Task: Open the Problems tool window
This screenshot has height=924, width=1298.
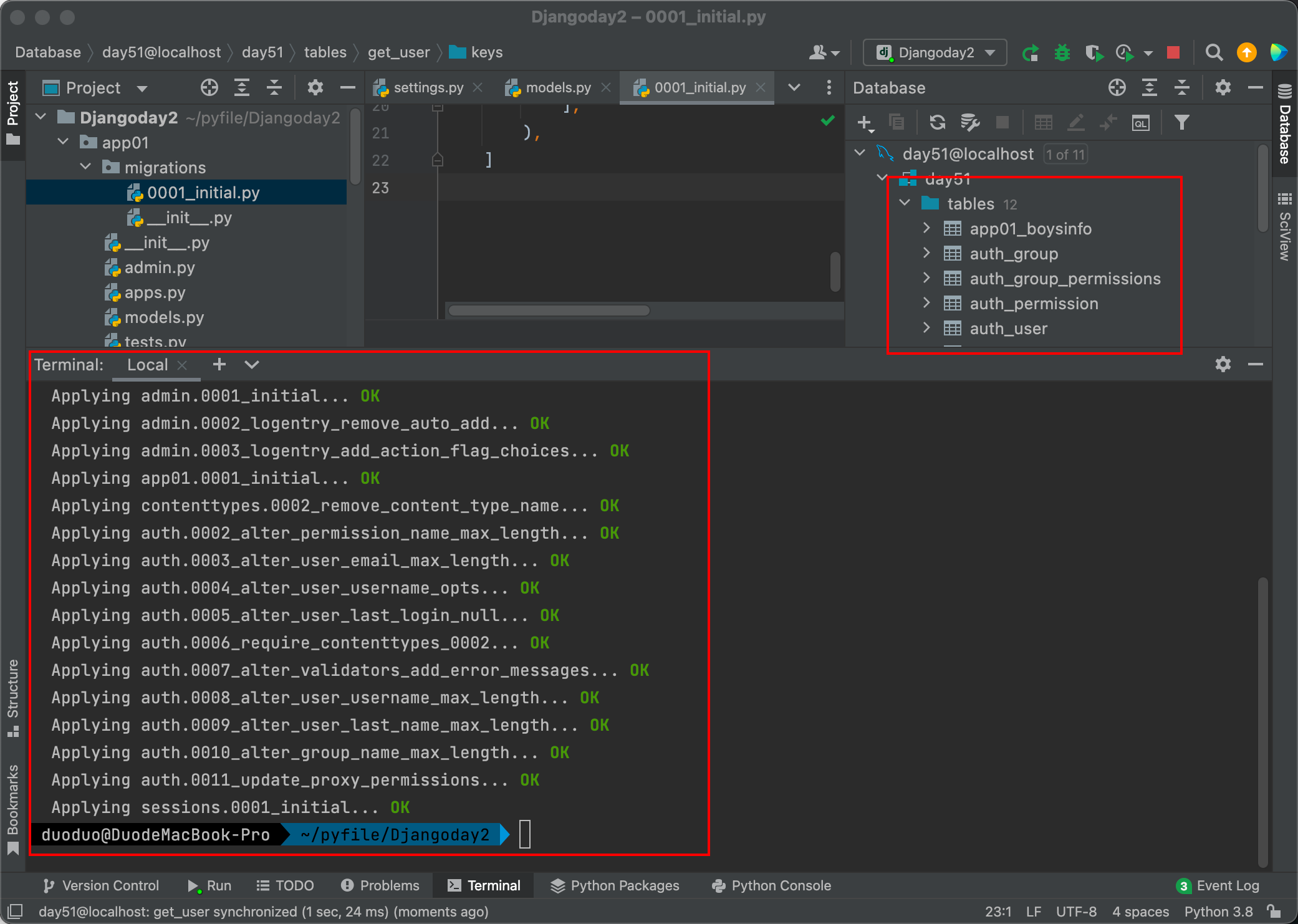Action: coord(380,885)
